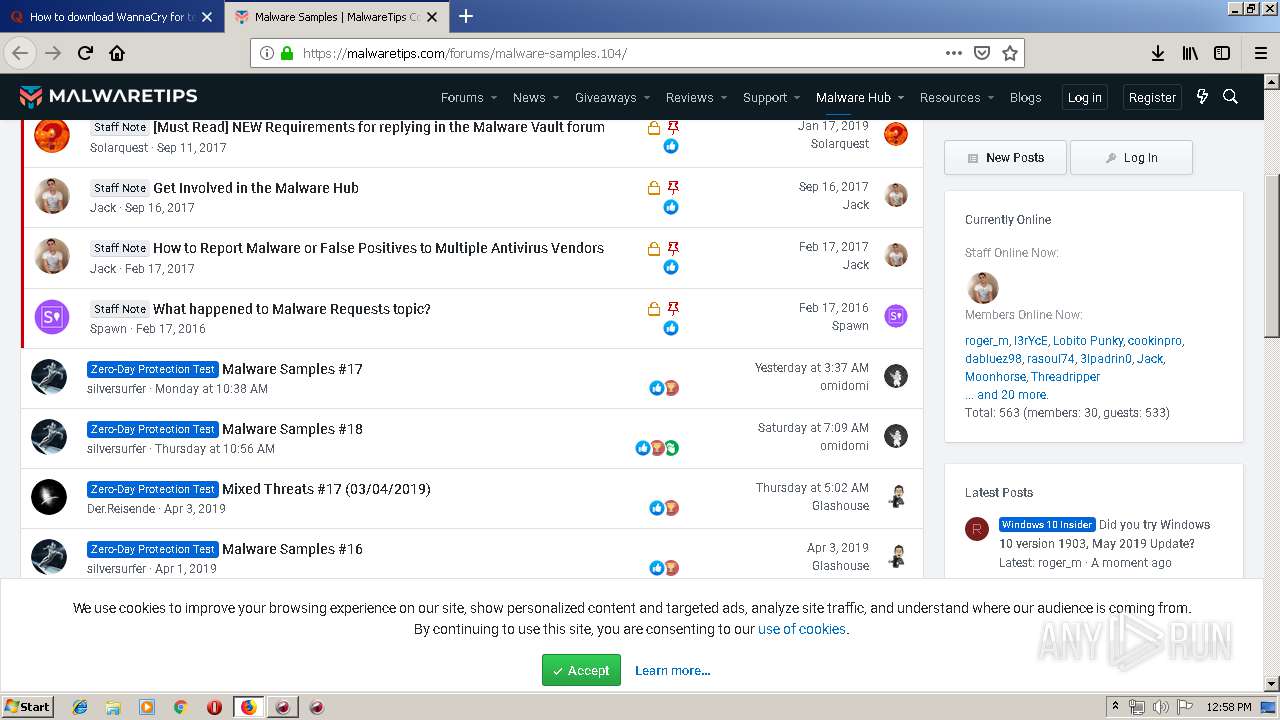Bookmark this page with the star
Screen dimensions: 1280x720
pos(1010,53)
